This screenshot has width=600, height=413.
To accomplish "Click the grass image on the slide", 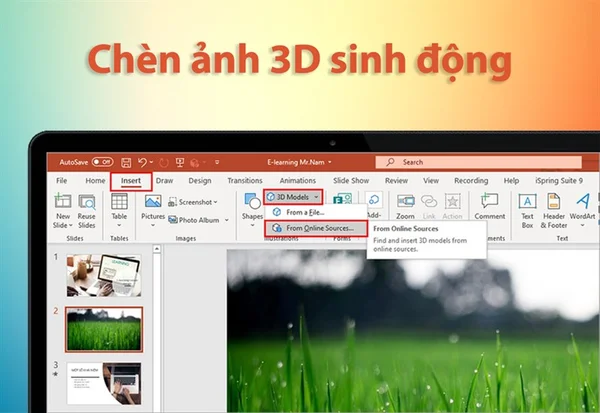I will 413,331.
